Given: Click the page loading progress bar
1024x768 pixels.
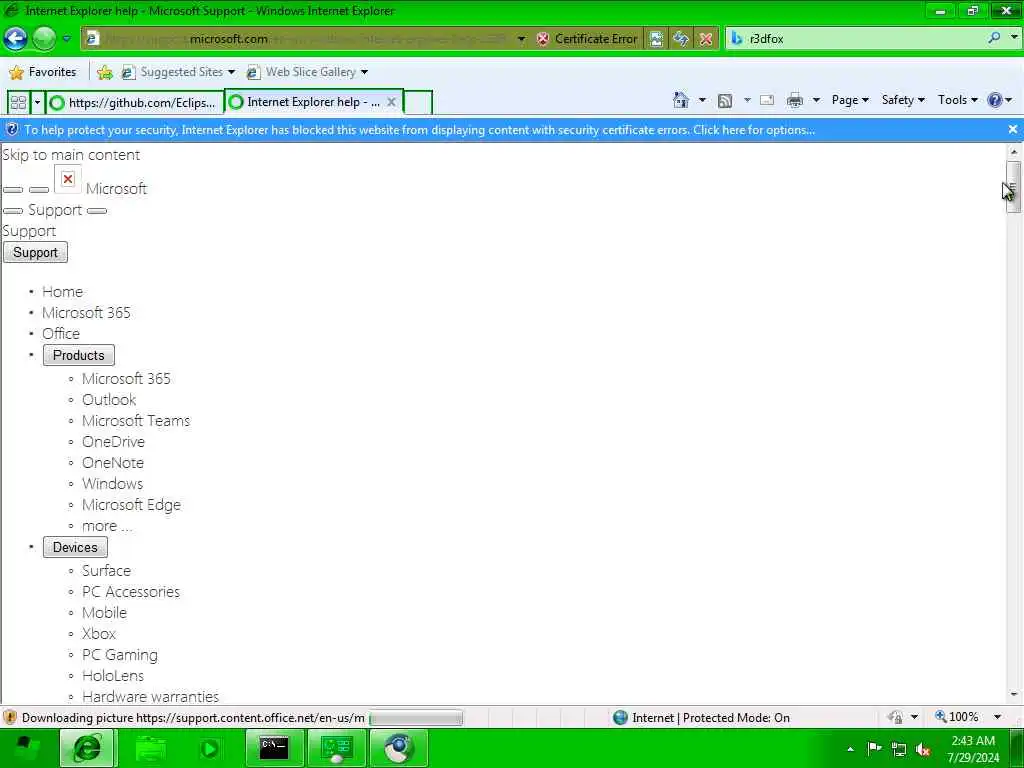Looking at the screenshot, I should coord(416,718).
